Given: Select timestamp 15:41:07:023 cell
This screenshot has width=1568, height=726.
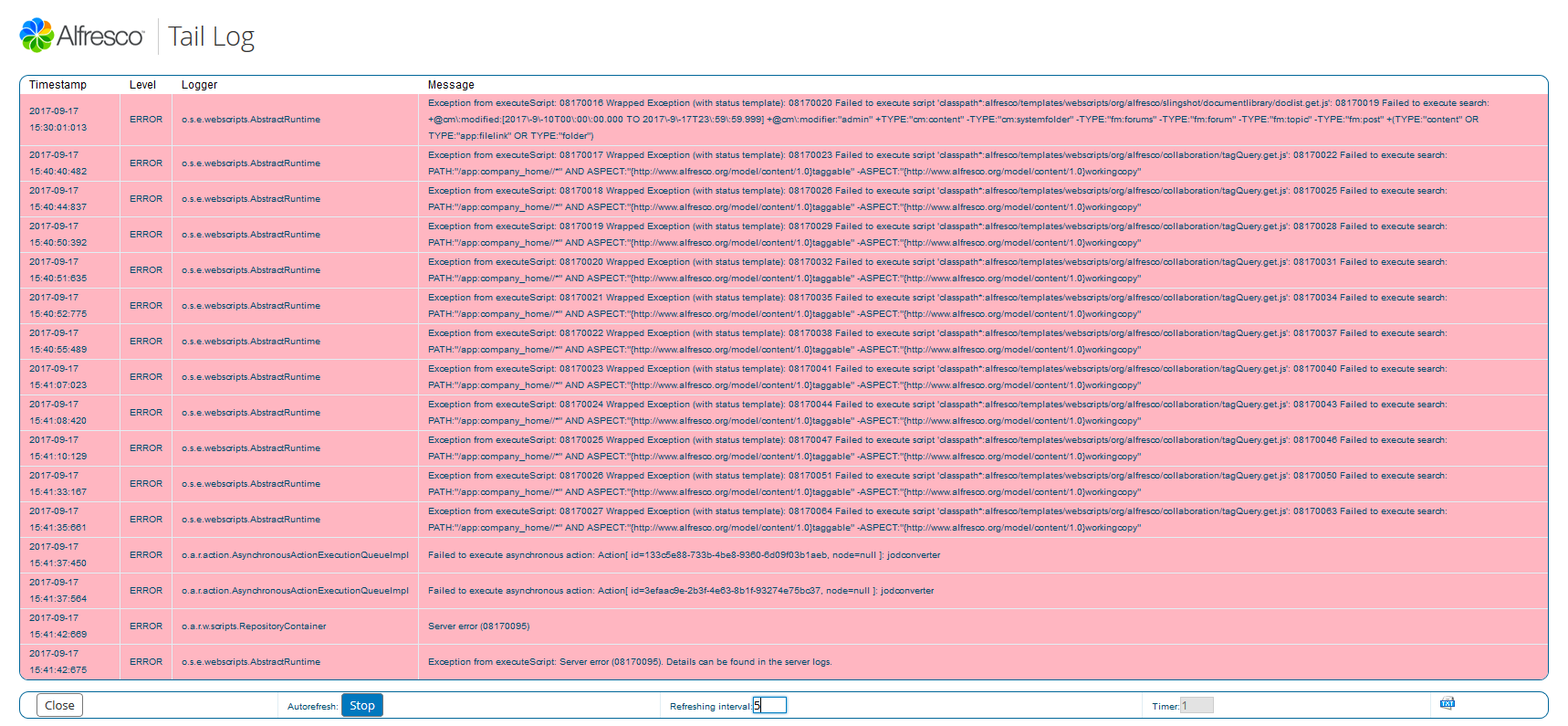Looking at the screenshot, I should click(70, 377).
